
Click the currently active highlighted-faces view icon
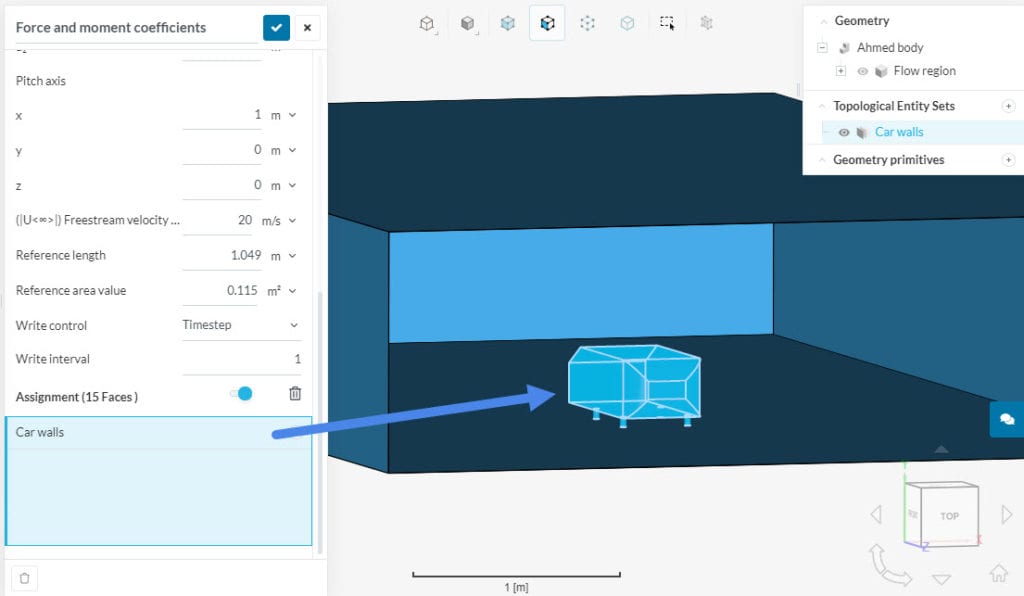[547, 22]
